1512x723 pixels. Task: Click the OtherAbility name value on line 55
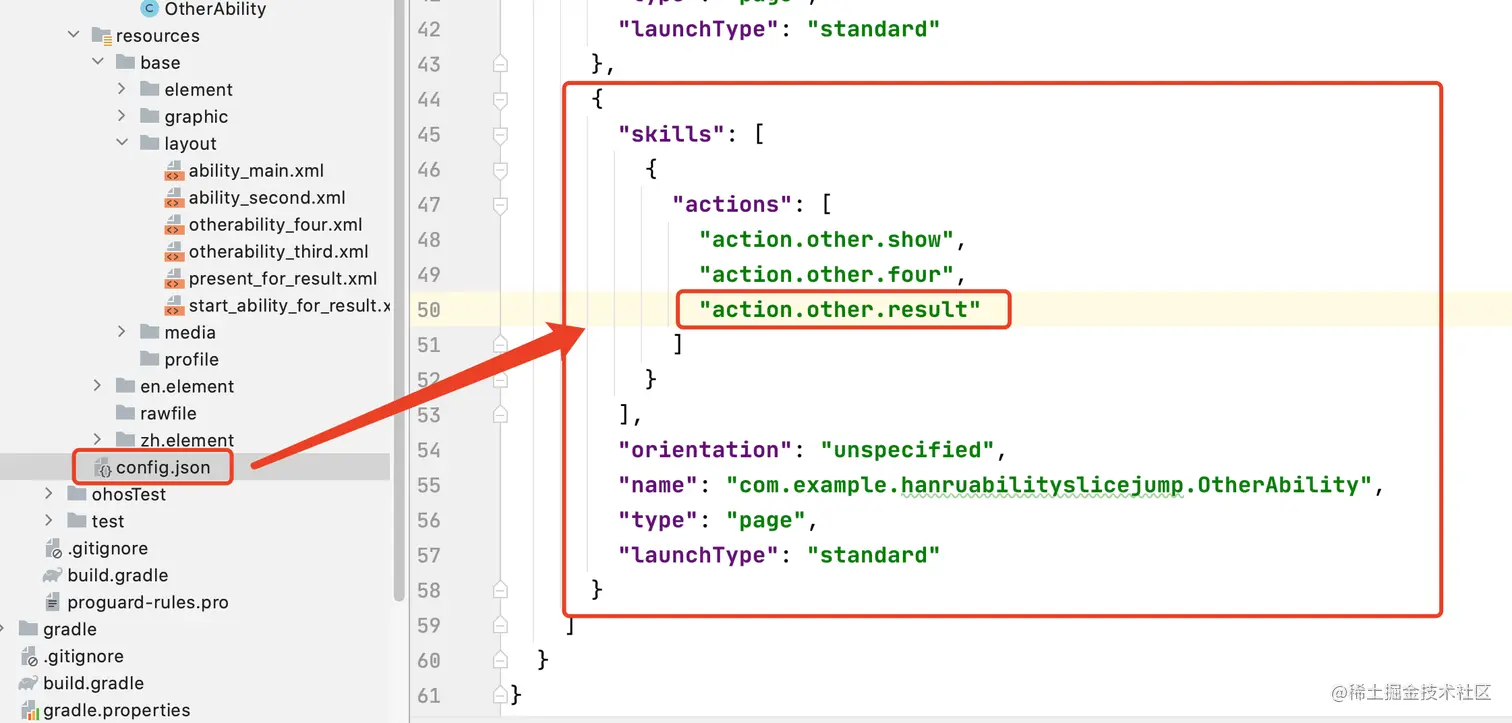[x=1048, y=485]
